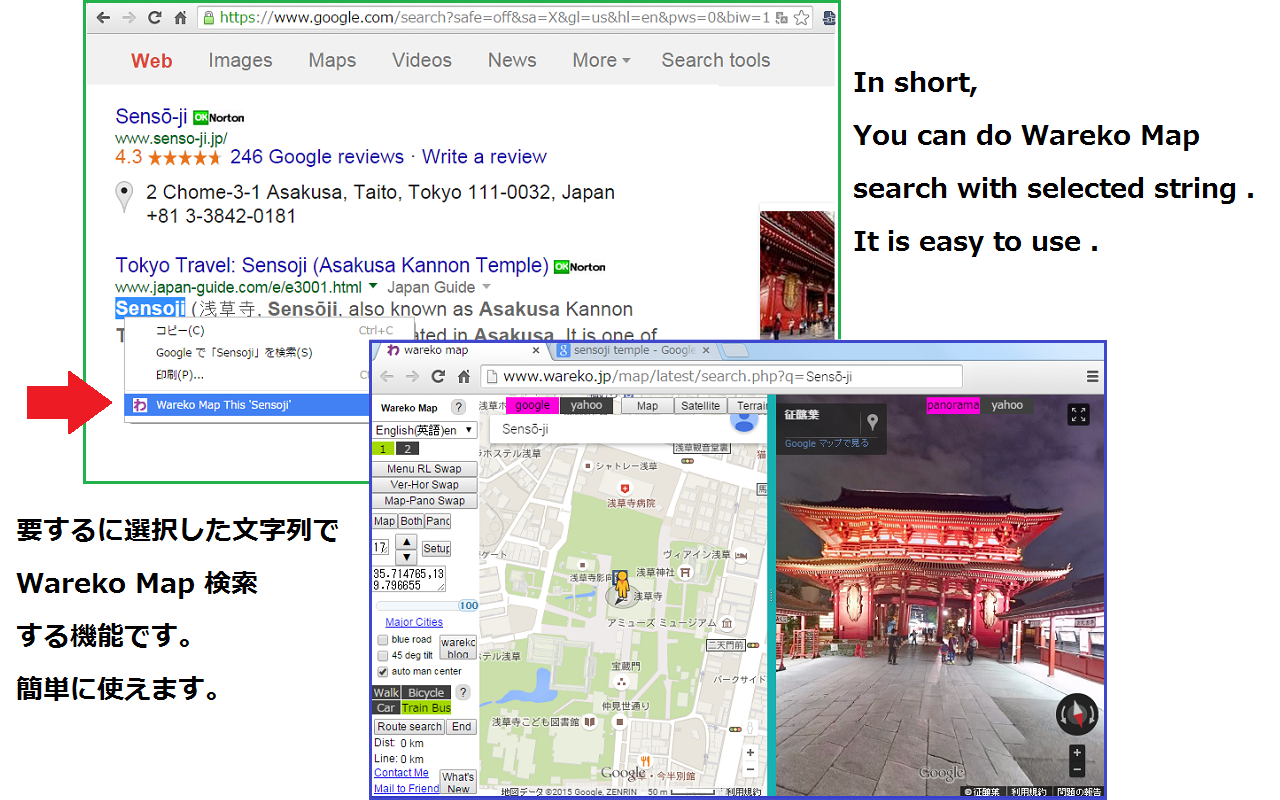The image size is (1280, 800).
Task: Open the Major Cities link
Action: click(413, 622)
